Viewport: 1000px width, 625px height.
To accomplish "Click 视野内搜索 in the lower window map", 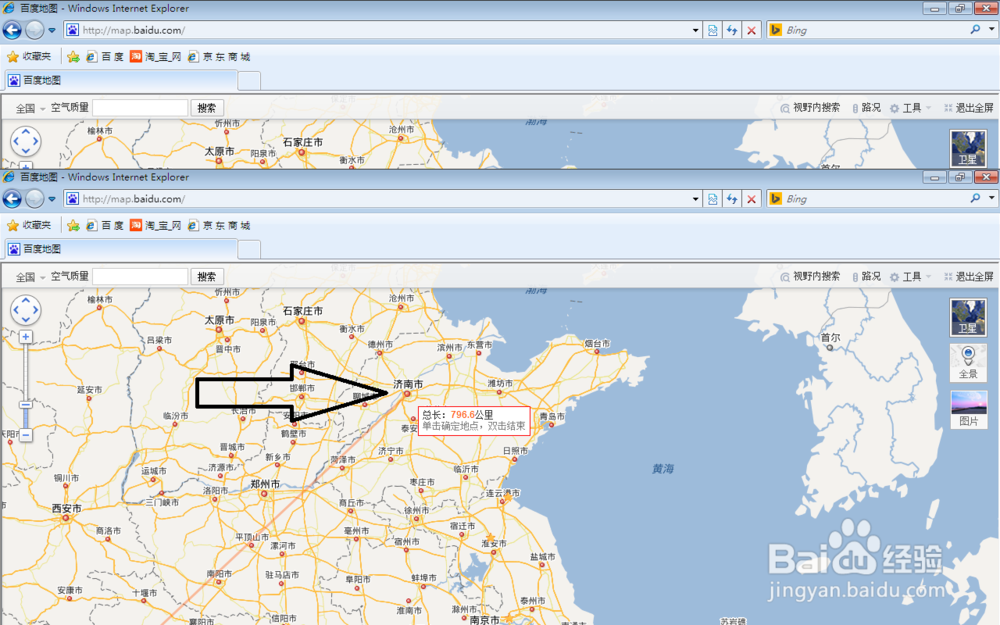I will coord(811,276).
